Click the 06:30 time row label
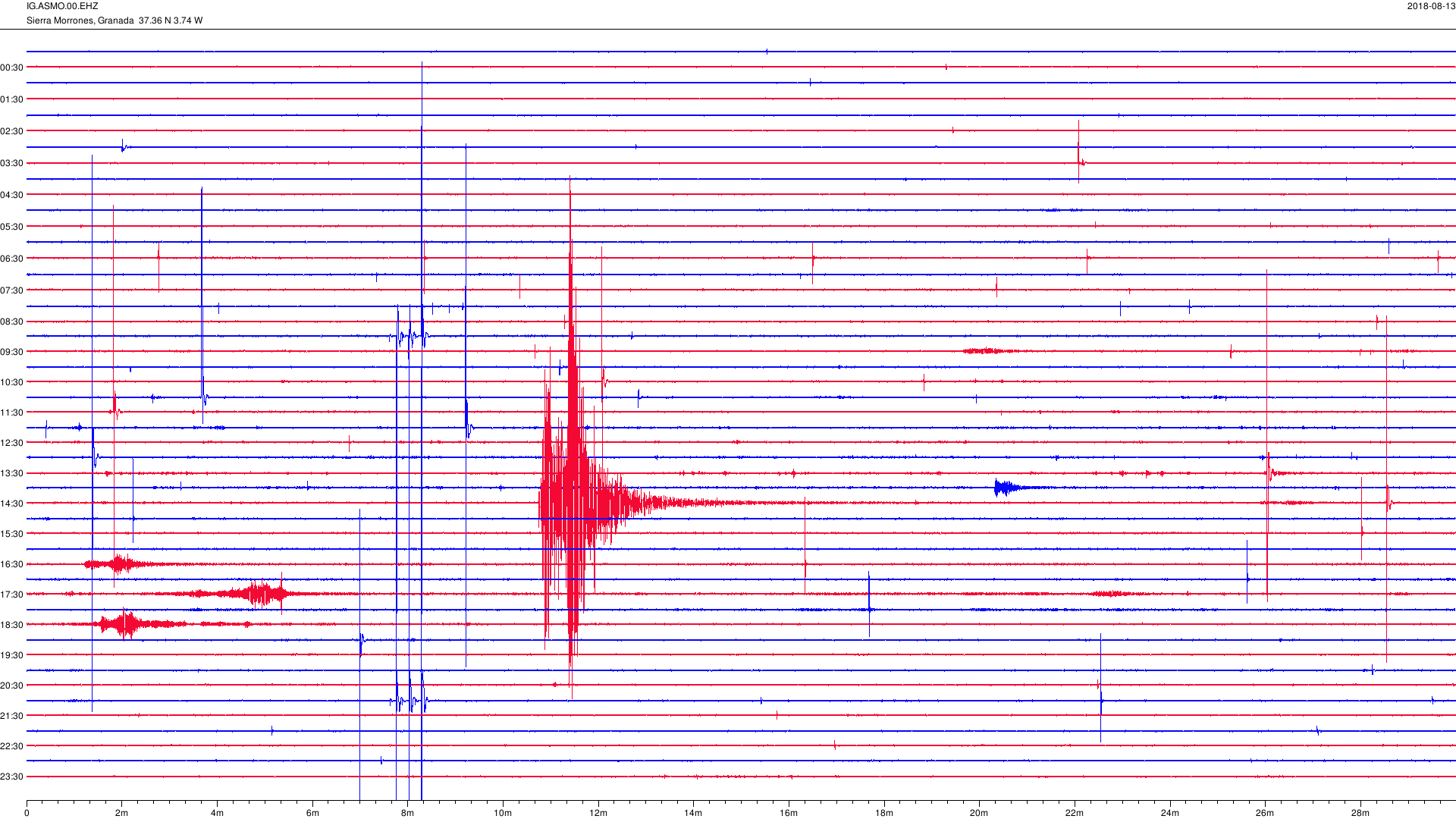The width and height of the screenshot is (1456, 819). click(x=12, y=259)
